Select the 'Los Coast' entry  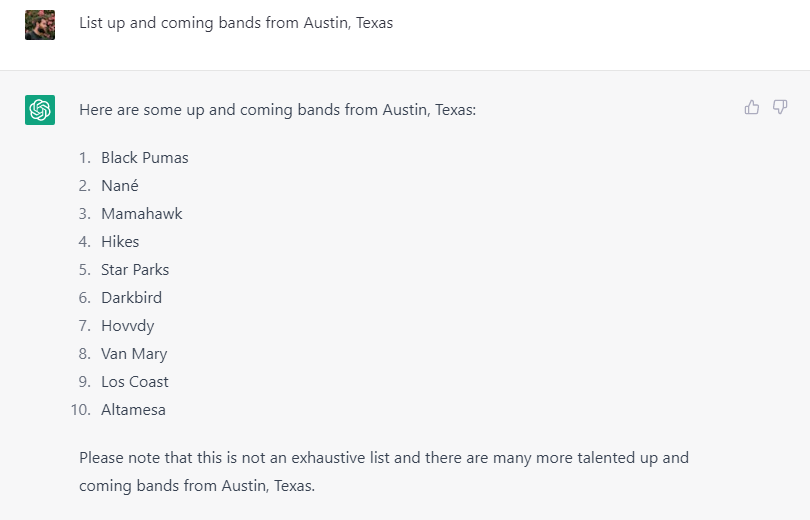134,382
